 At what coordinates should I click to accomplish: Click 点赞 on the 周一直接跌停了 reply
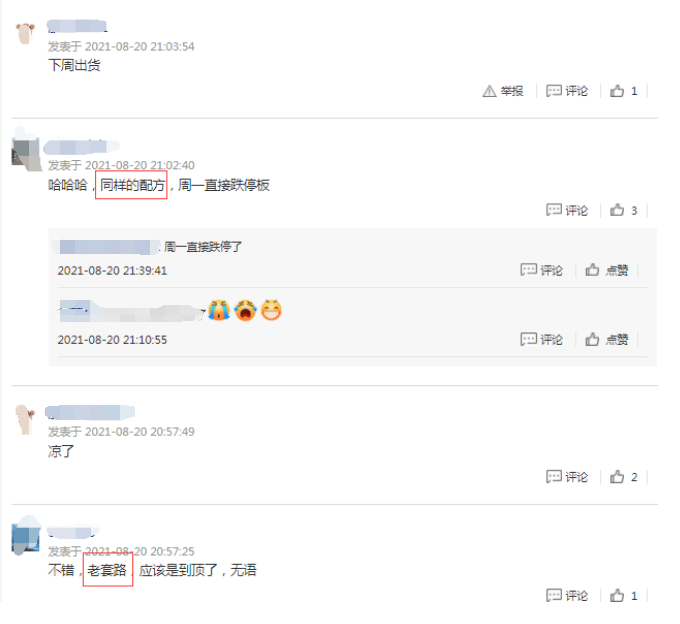tap(607, 270)
